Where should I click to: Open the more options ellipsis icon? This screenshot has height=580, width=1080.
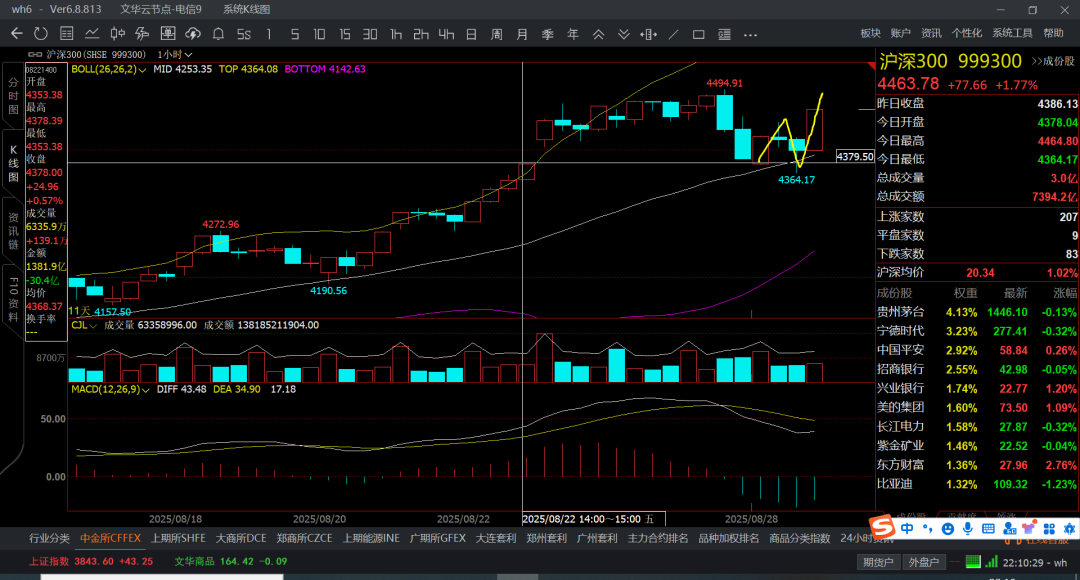(x=750, y=34)
